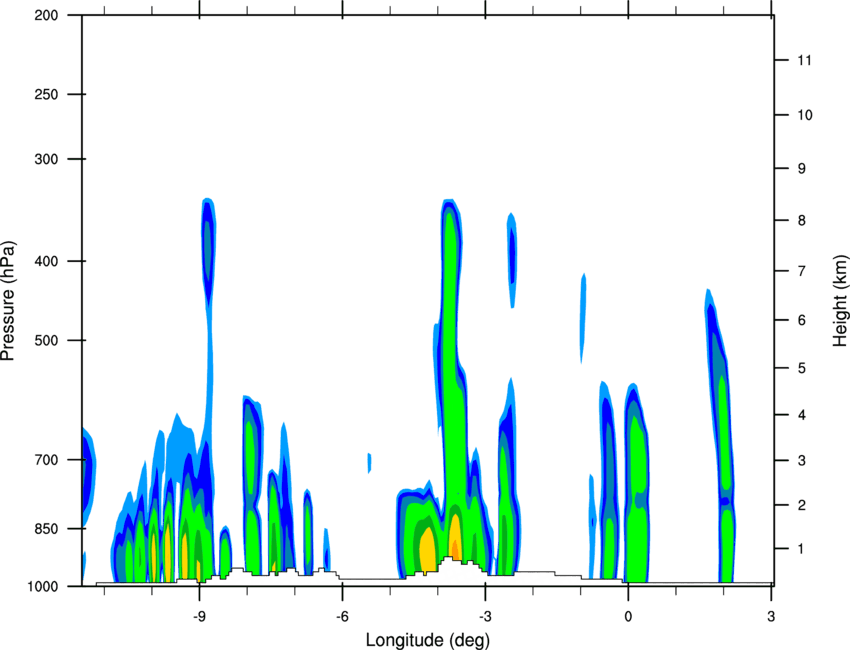Pick the -9 longitude tick label
The height and width of the screenshot is (650, 850).
pos(199,617)
